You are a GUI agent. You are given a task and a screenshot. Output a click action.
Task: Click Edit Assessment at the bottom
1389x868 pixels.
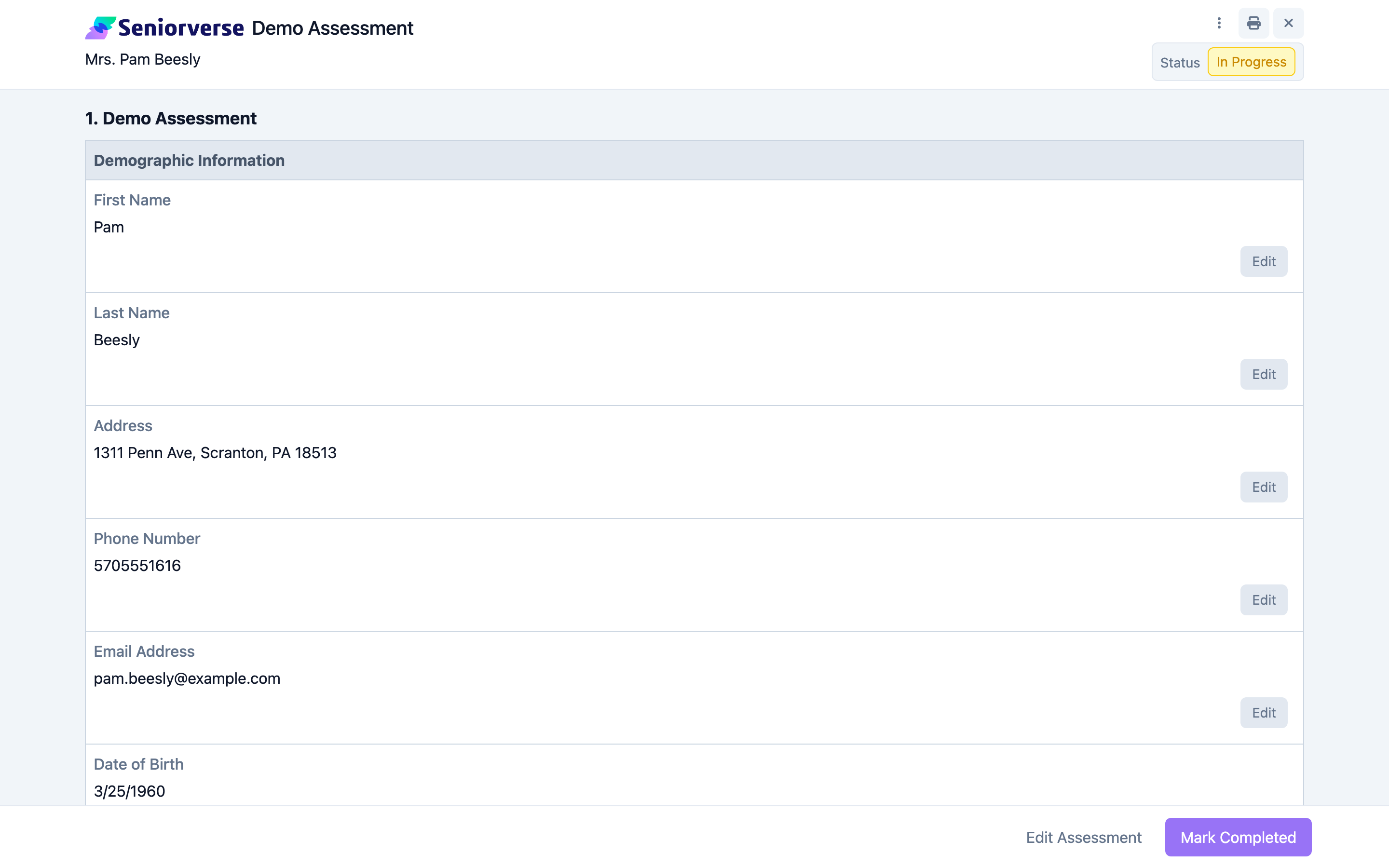click(1084, 838)
